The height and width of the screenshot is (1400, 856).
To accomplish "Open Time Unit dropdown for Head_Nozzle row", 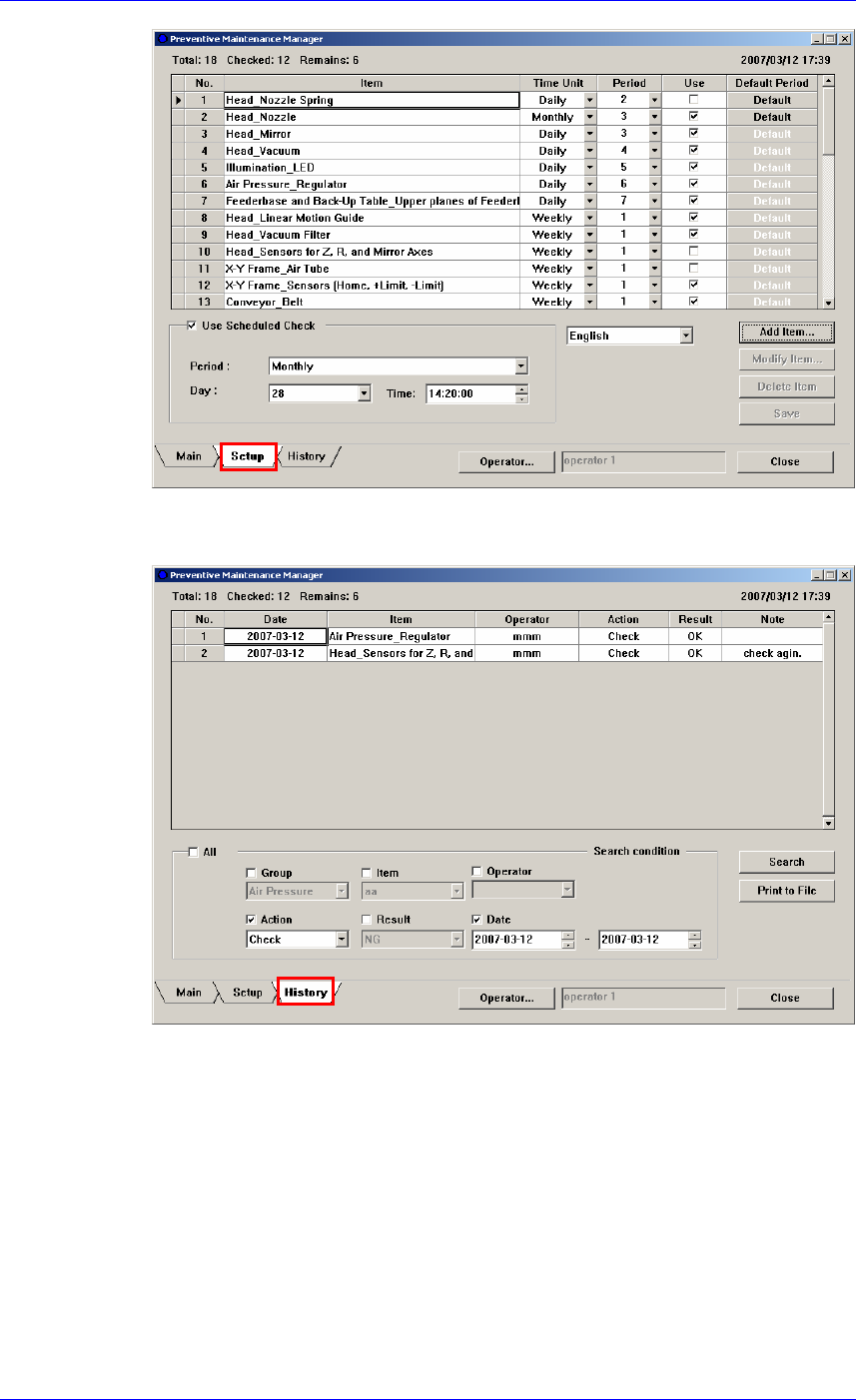I will pos(589,117).
